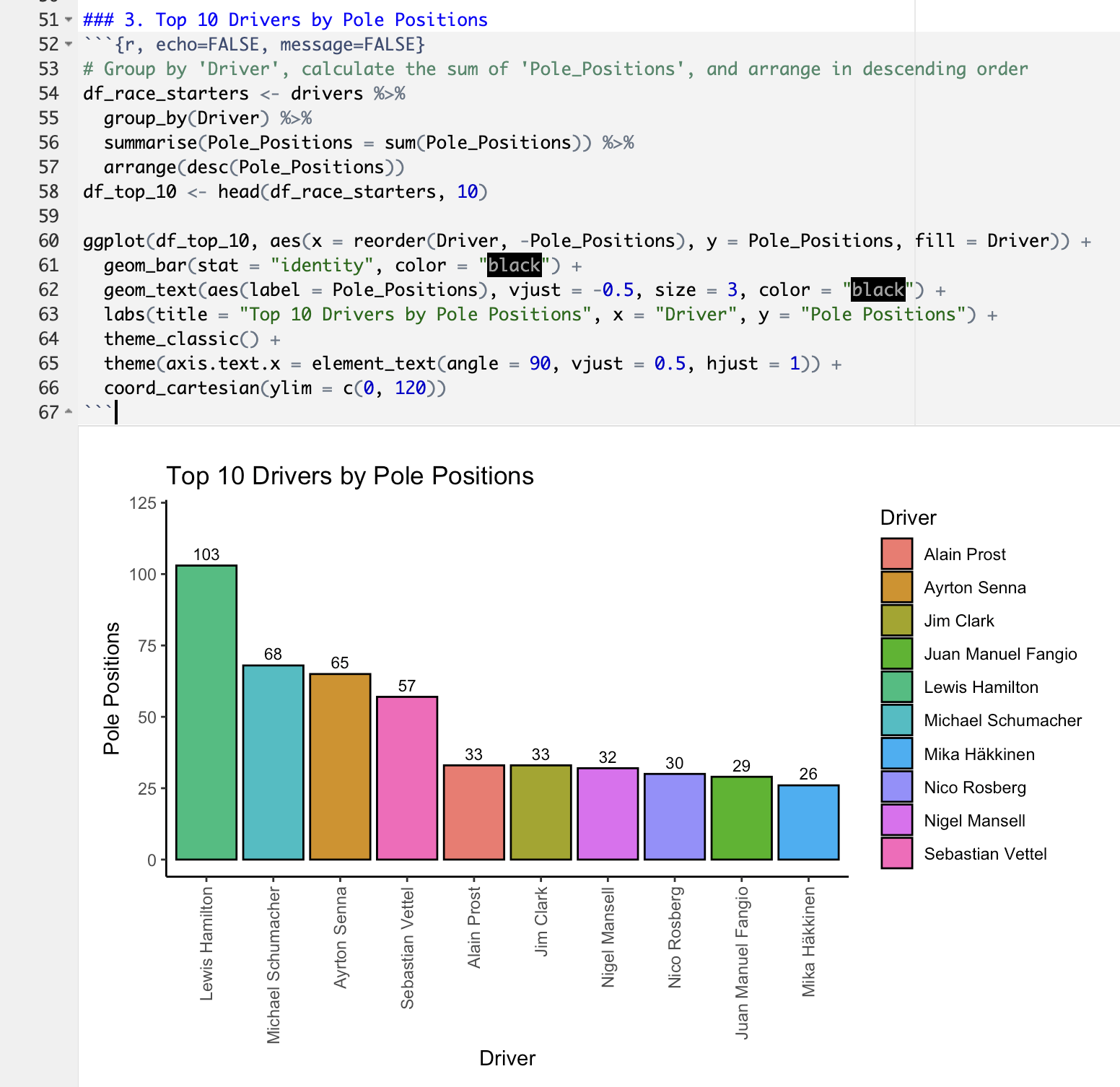Click the Nigel Mansell legend color swatch
Viewport: 1120px width, 1087px height.
[x=897, y=820]
